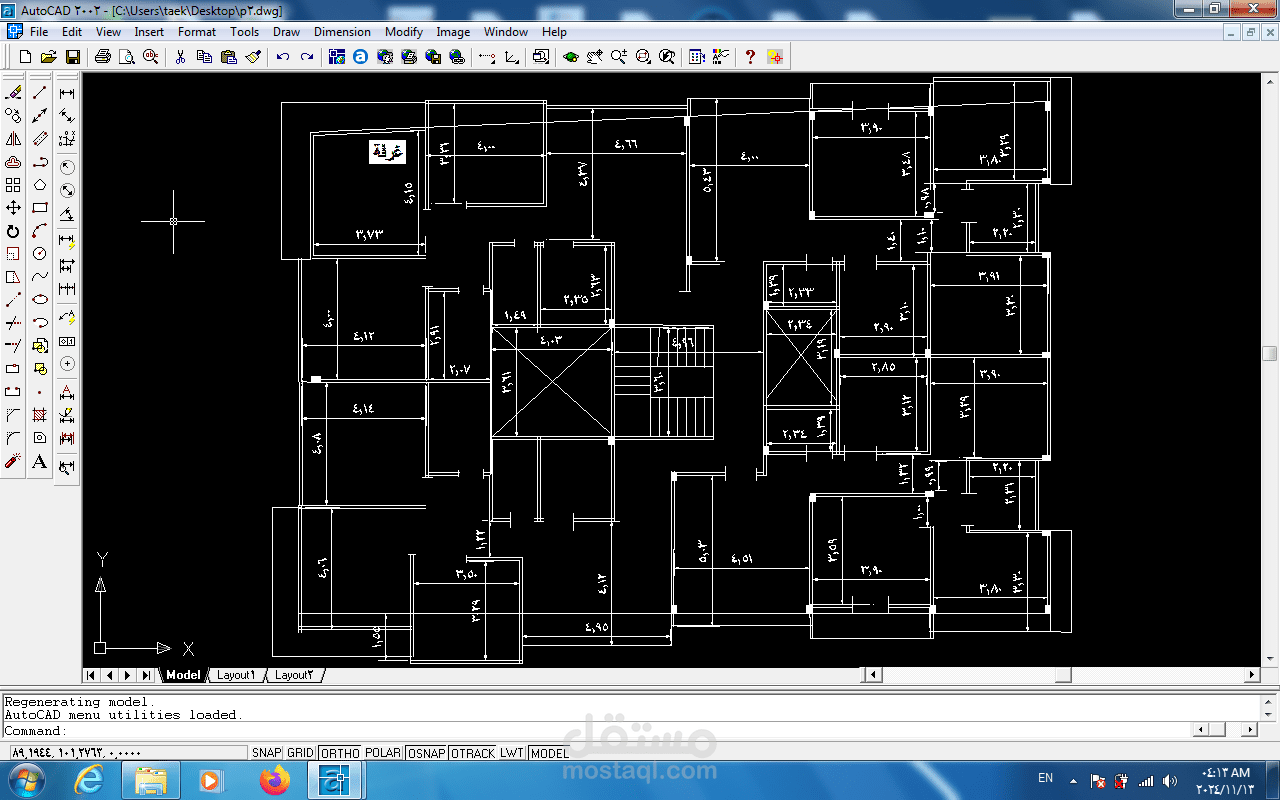Click the coordinates readout in the status bar
Screen dimensions: 1280x800
(x=127, y=753)
